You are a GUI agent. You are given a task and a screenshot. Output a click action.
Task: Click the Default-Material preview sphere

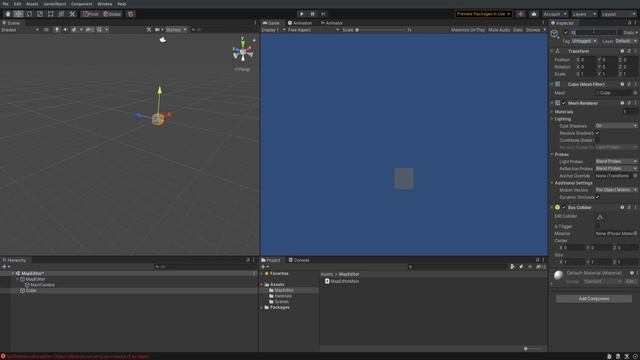coord(558,275)
